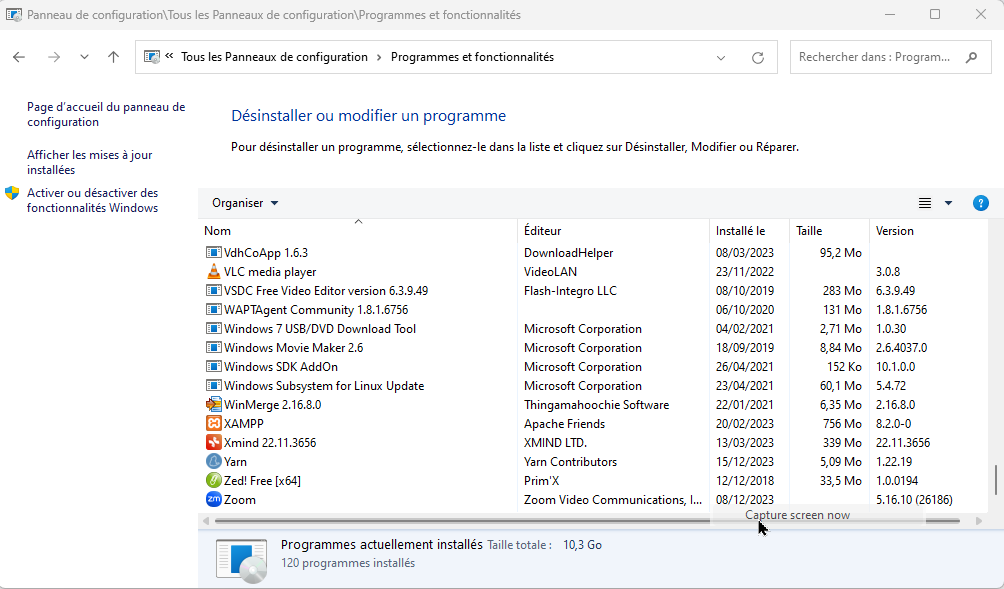Click the VLC media player cone icon
Image resolution: width=1004 pixels, height=589 pixels.
[x=213, y=272]
